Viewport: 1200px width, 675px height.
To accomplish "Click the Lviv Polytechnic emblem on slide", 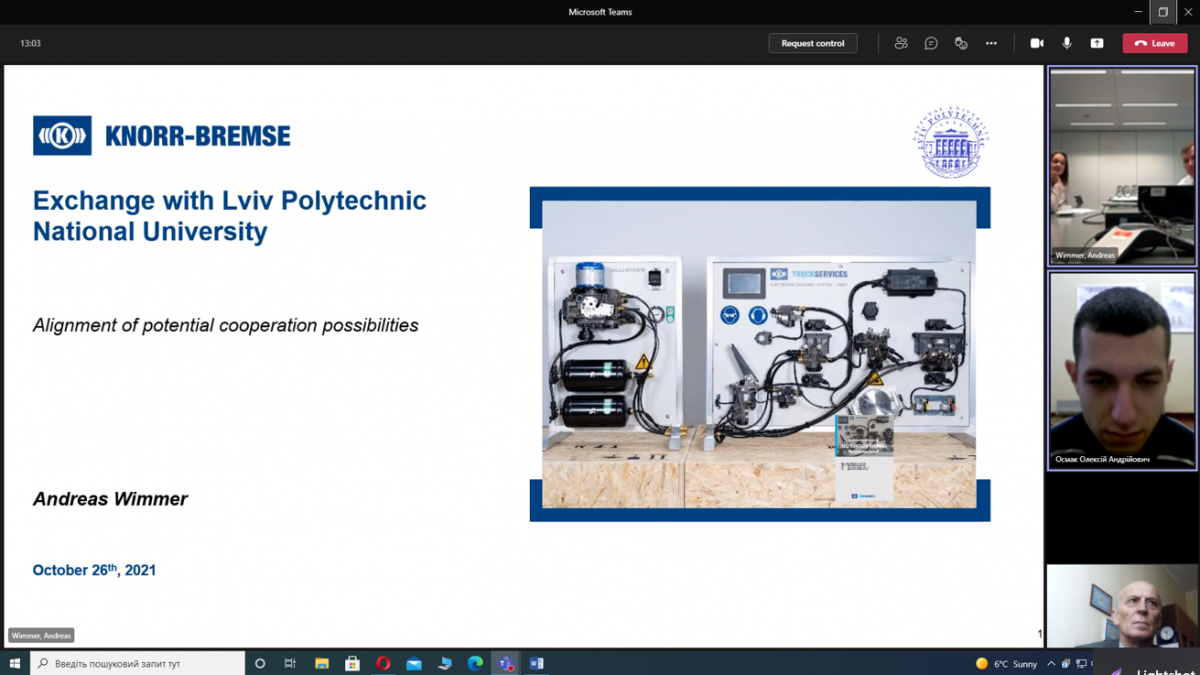I will pyautogui.click(x=950, y=142).
